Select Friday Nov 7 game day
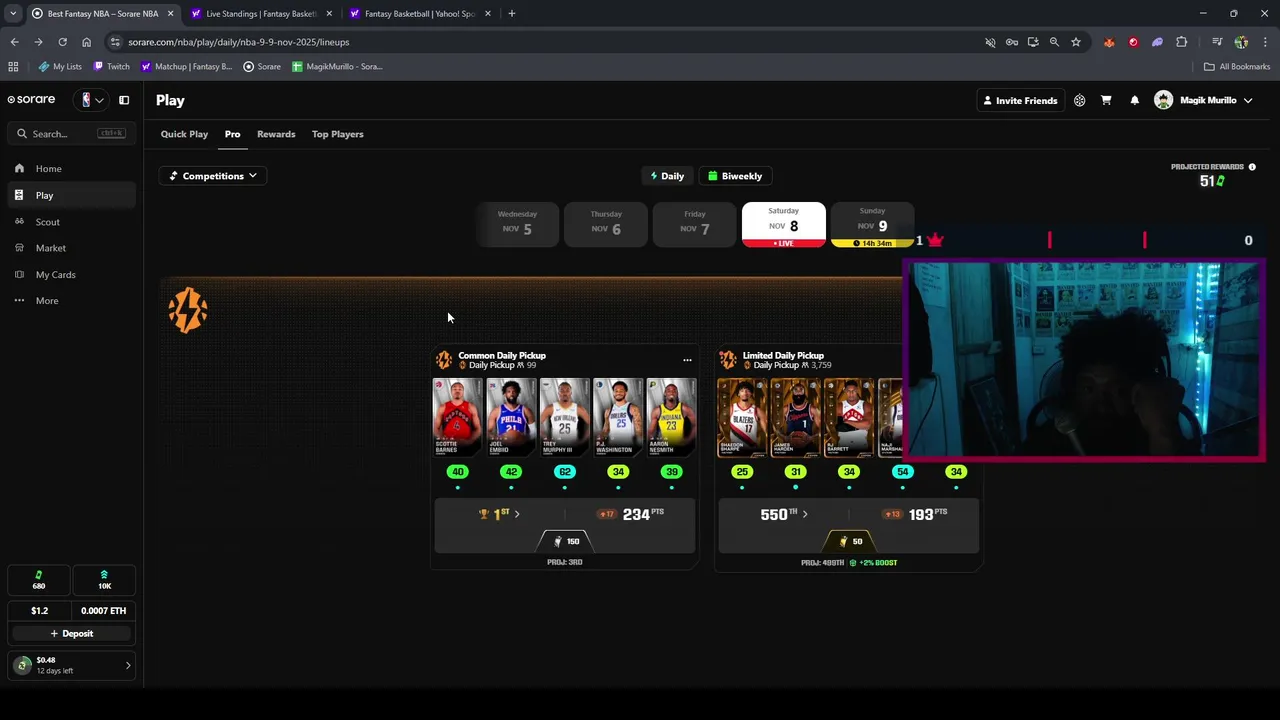1280x720 pixels. tap(694, 224)
